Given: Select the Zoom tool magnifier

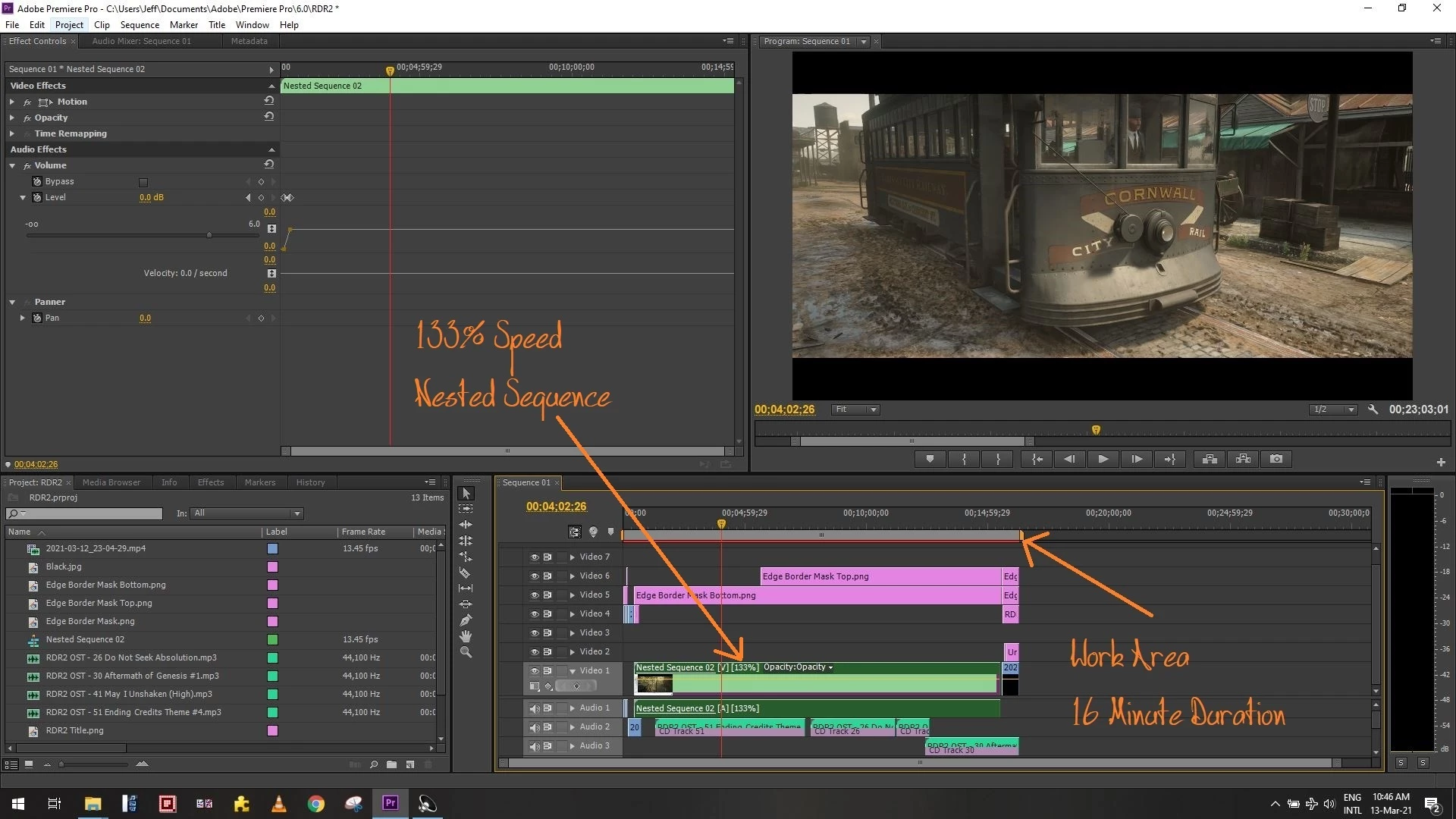Looking at the screenshot, I should pyautogui.click(x=465, y=652).
